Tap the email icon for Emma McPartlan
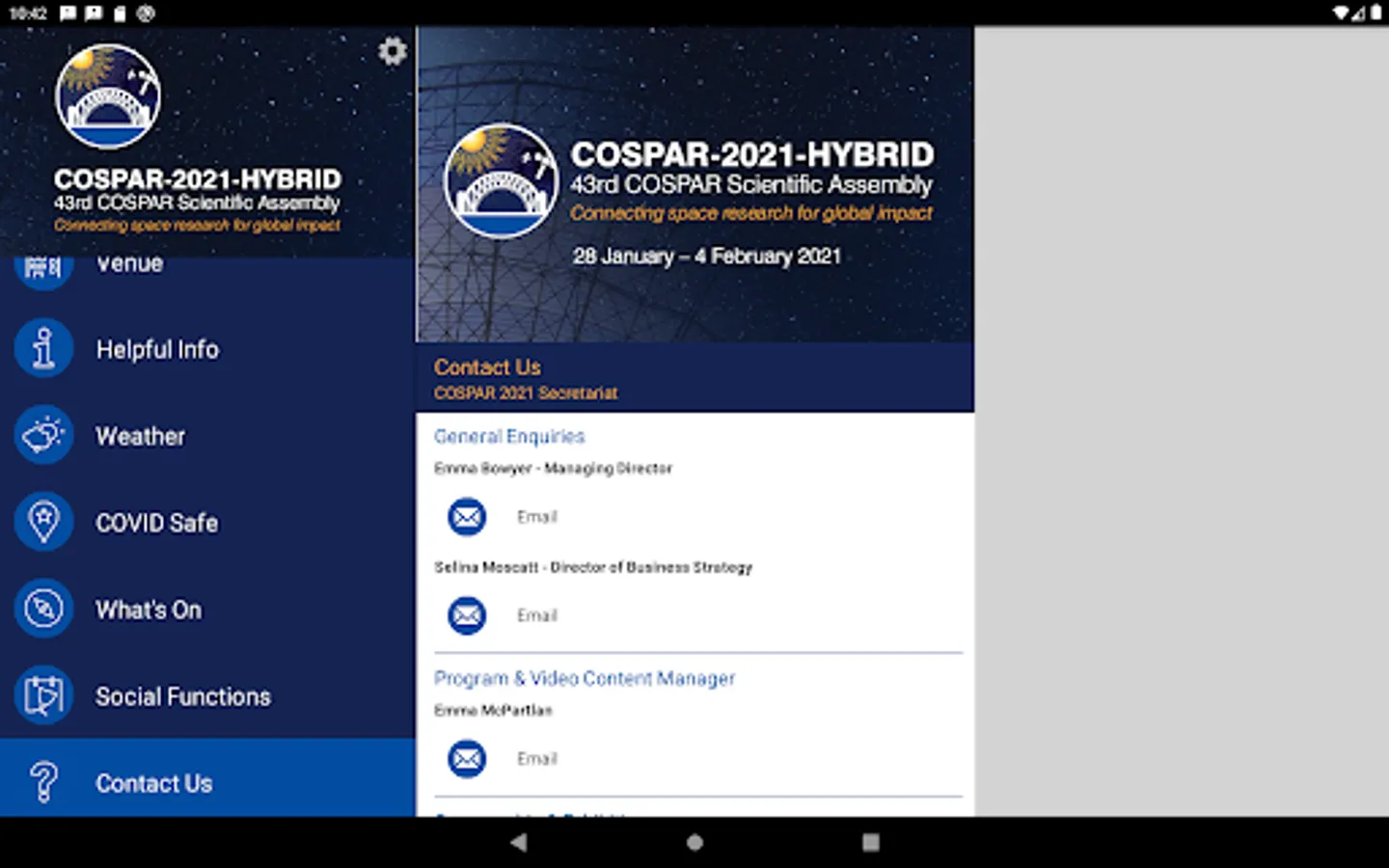Image resolution: width=1389 pixels, height=868 pixels. (467, 759)
